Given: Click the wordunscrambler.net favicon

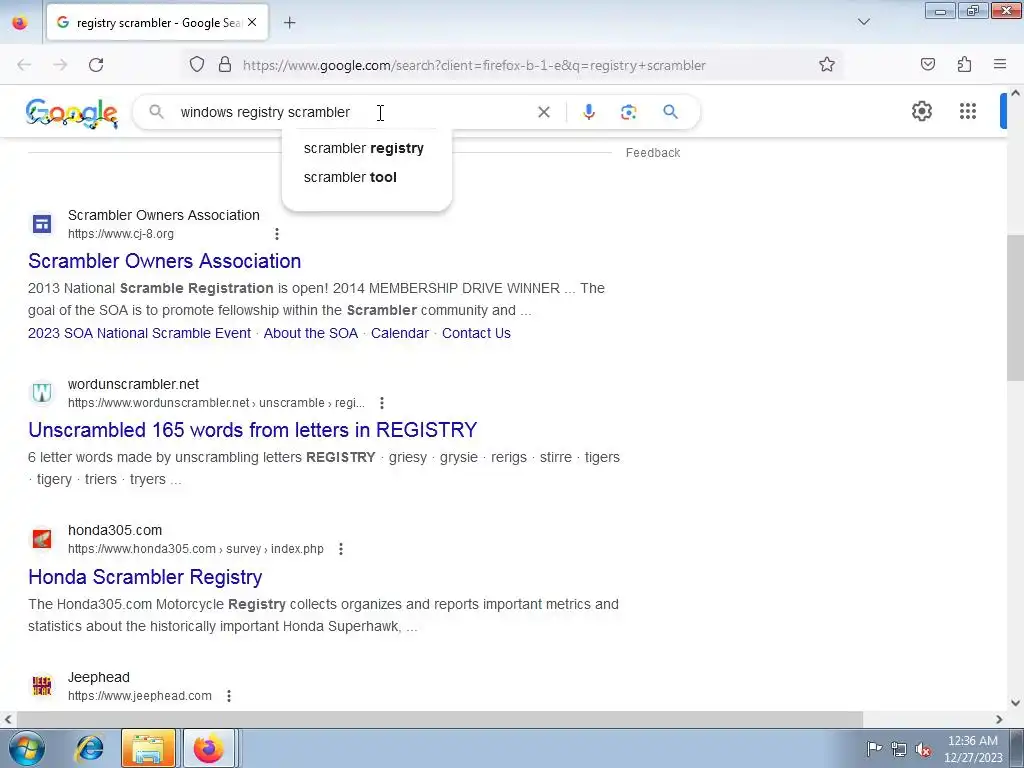Looking at the screenshot, I should 42,392.
